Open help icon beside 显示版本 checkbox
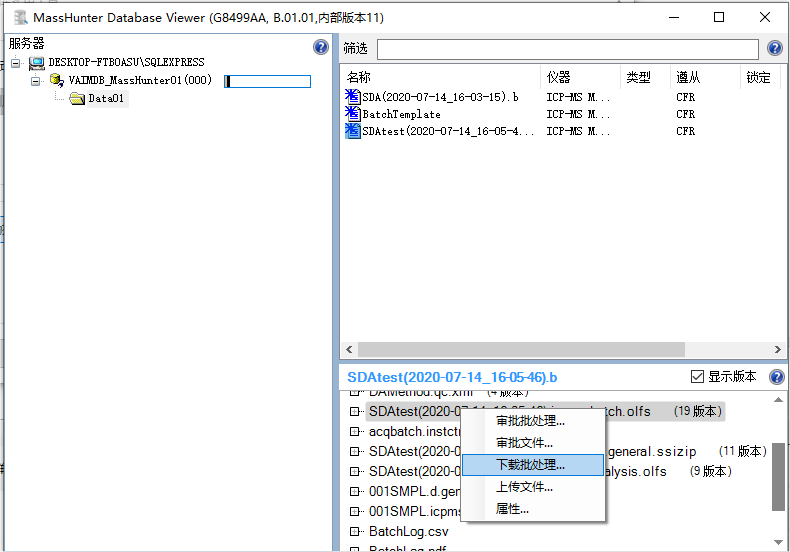Viewport: 790px width, 552px height. tap(777, 377)
